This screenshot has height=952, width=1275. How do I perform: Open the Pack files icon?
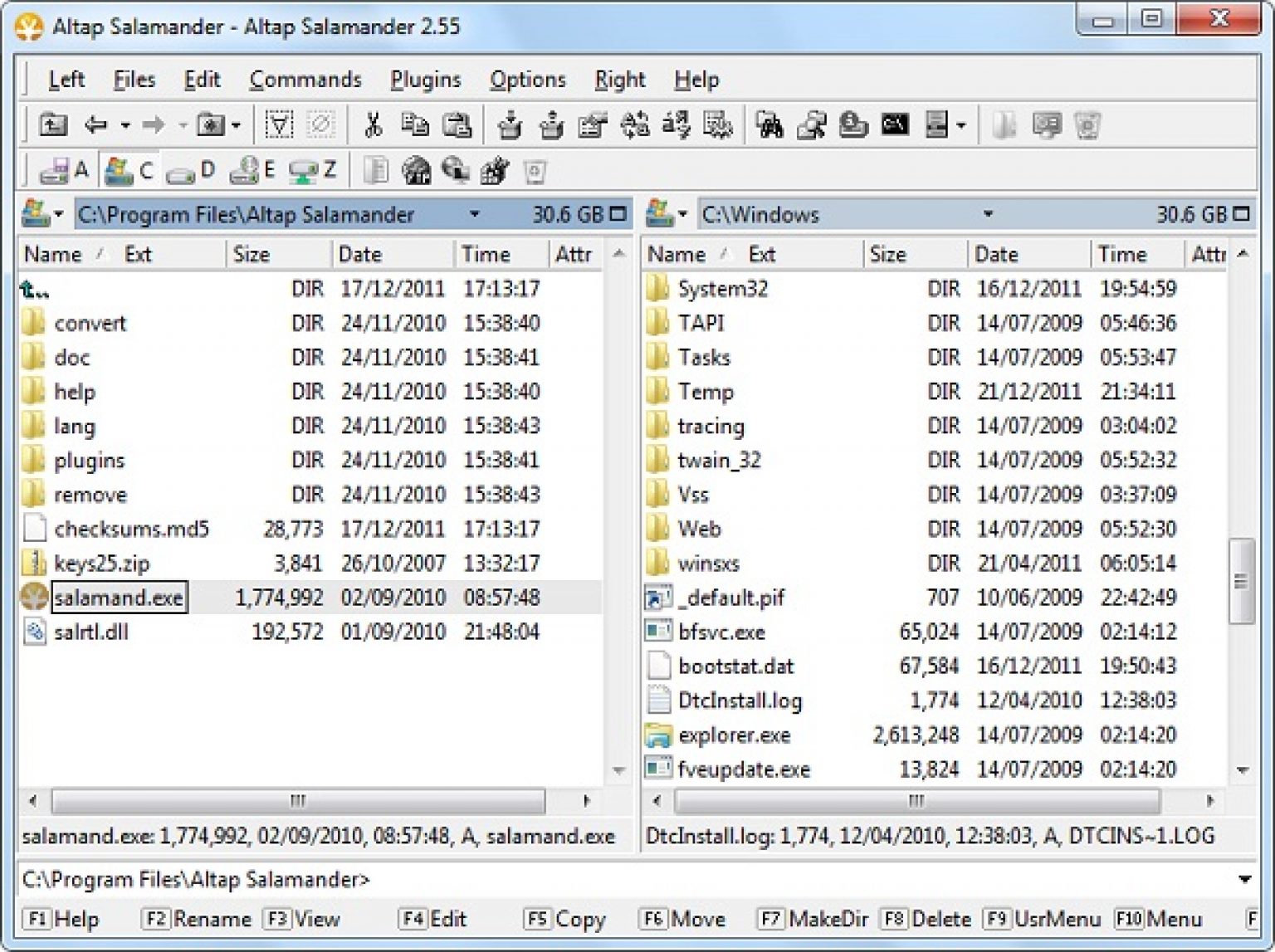coord(510,126)
